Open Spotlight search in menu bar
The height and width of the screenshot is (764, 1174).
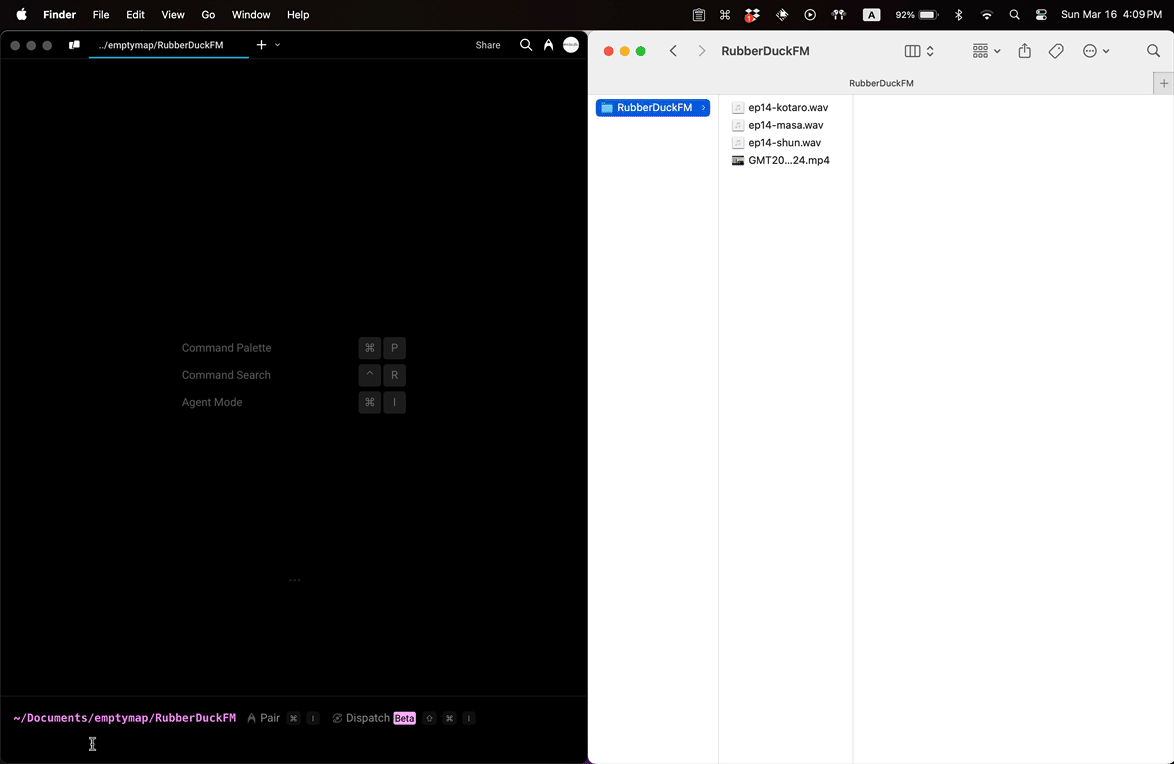click(1015, 14)
